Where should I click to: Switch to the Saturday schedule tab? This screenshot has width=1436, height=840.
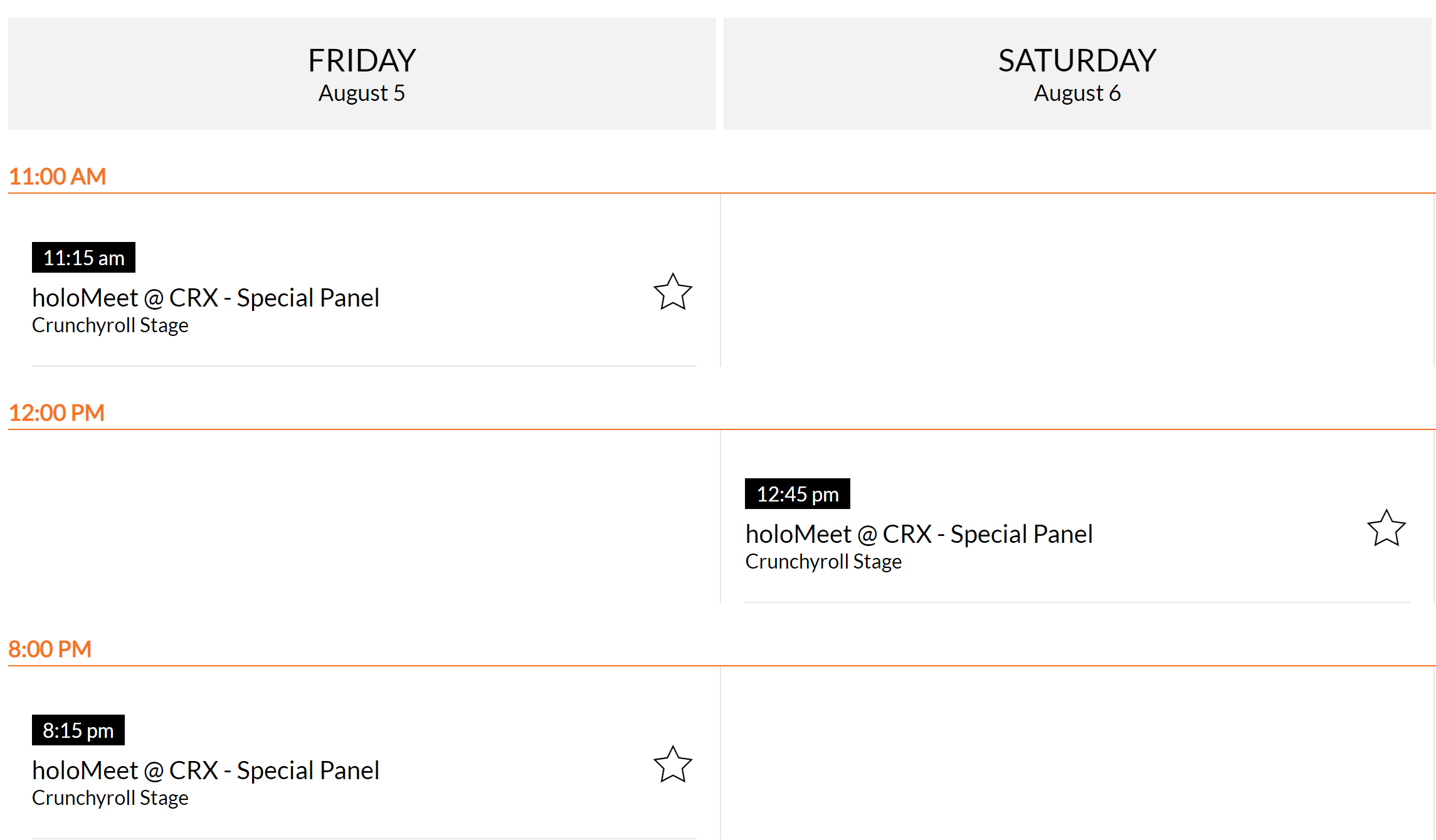coord(1077,73)
